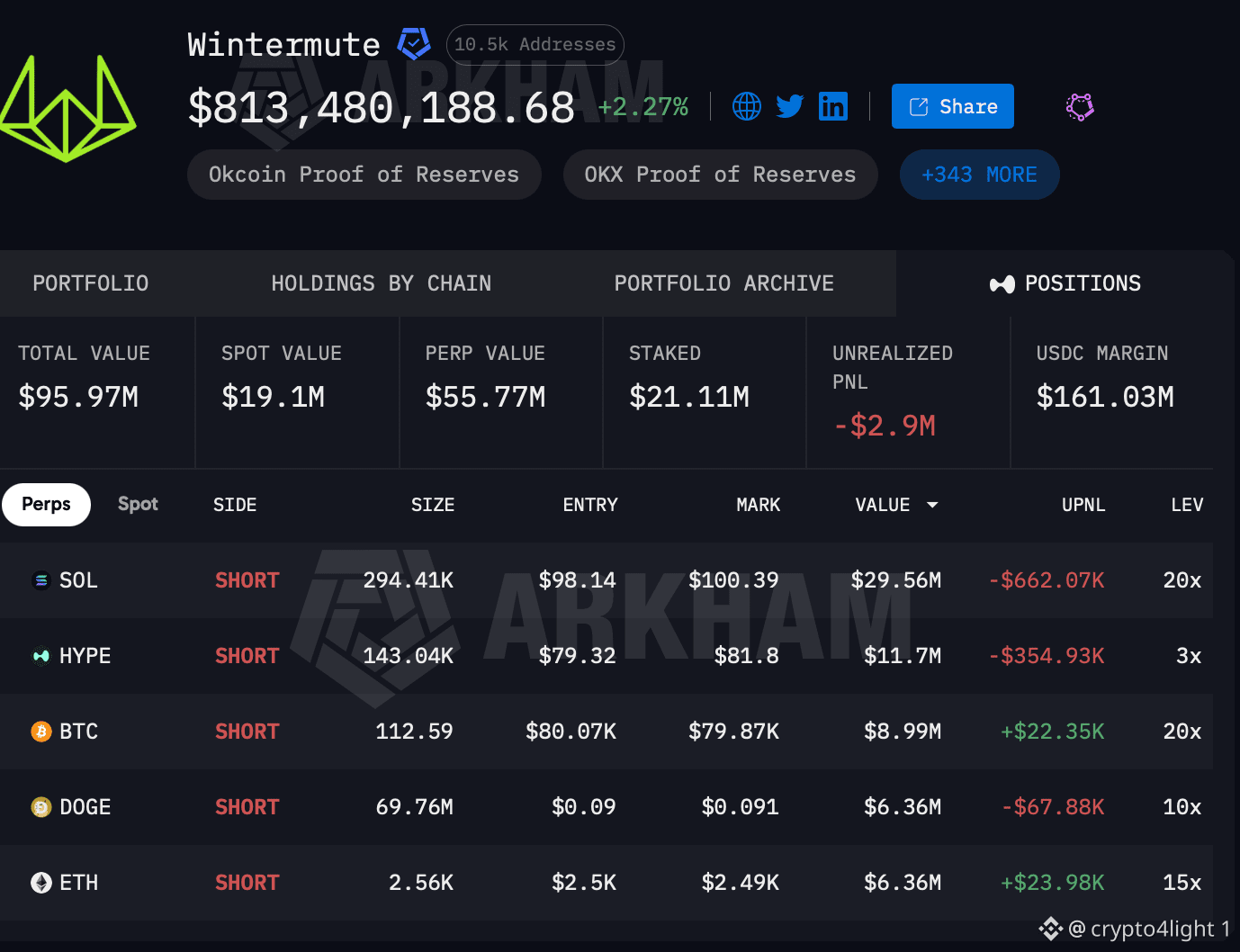Click the BTC token icon
Image resolution: width=1240 pixels, height=952 pixels.
[40, 732]
